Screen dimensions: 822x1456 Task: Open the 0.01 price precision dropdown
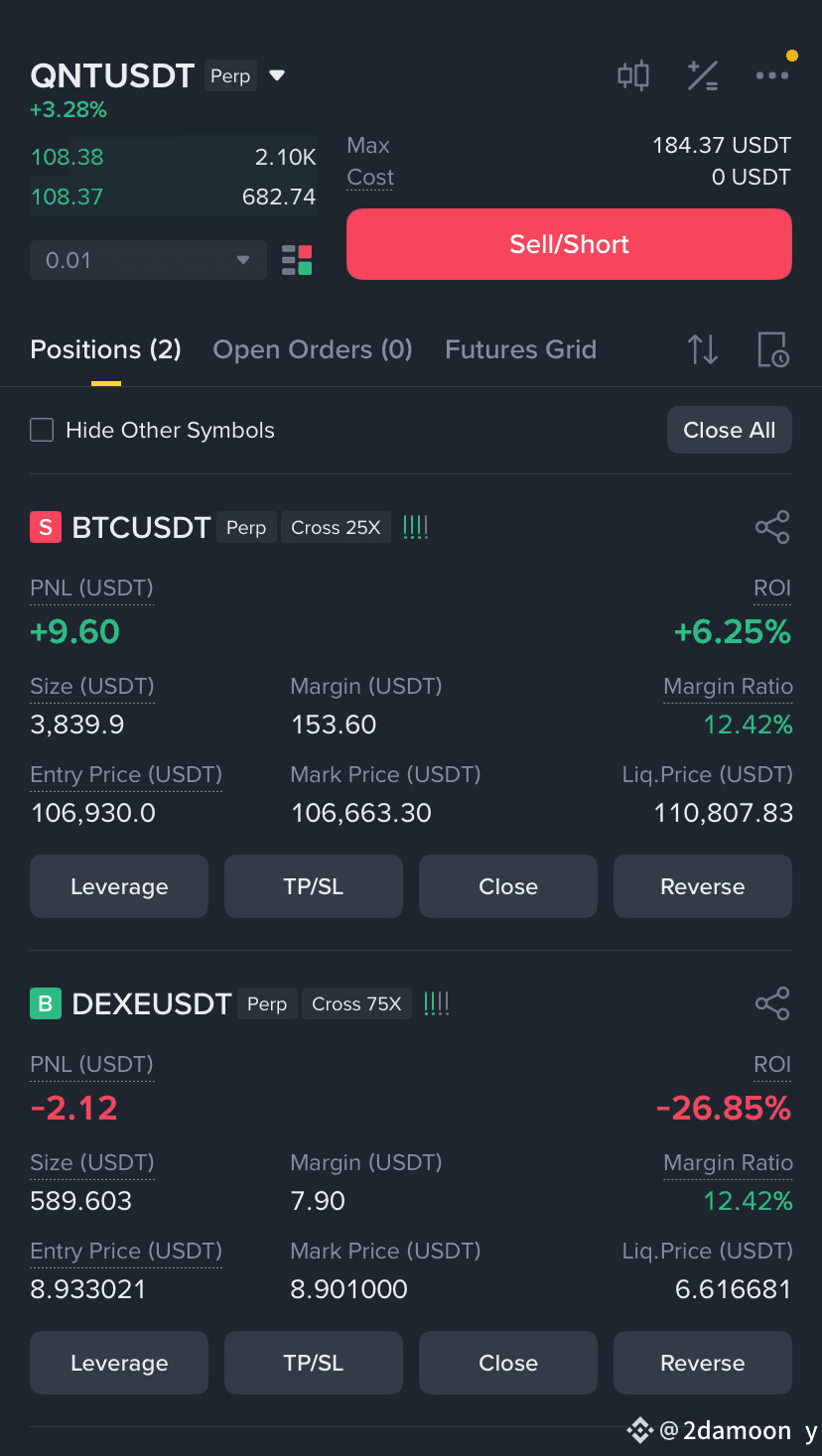click(x=148, y=260)
